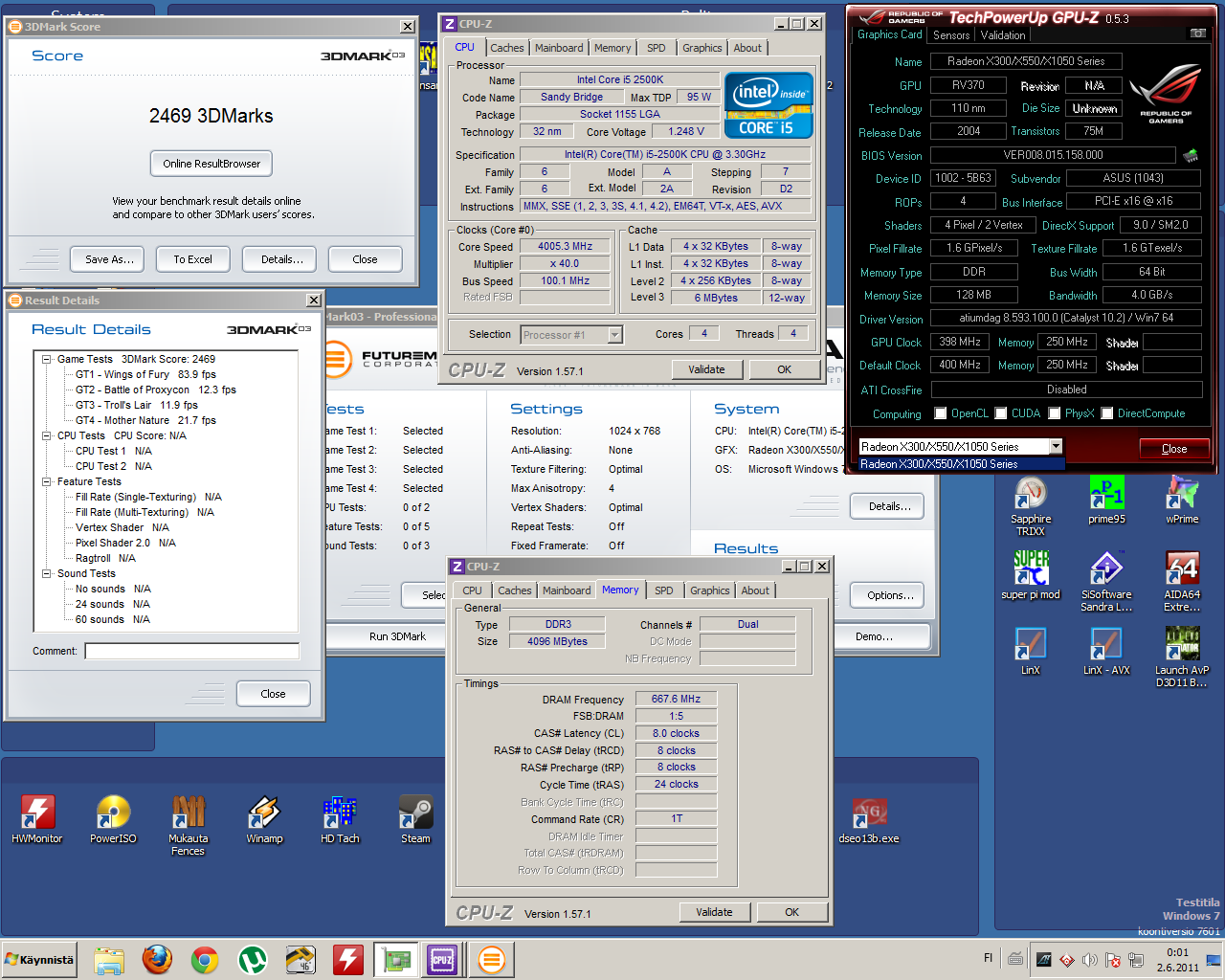Click OK in lower CPU-Z window

click(x=791, y=912)
